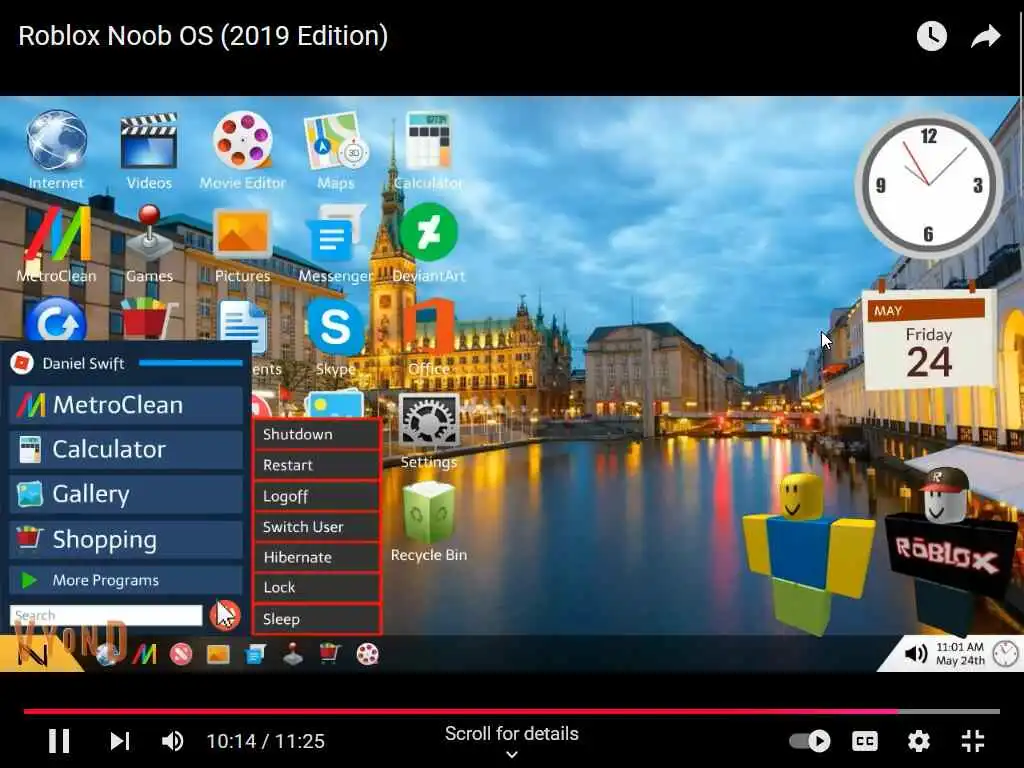Click the Scroll for details chevron
Screen dimensions: 1024x768
[x=512, y=754]
